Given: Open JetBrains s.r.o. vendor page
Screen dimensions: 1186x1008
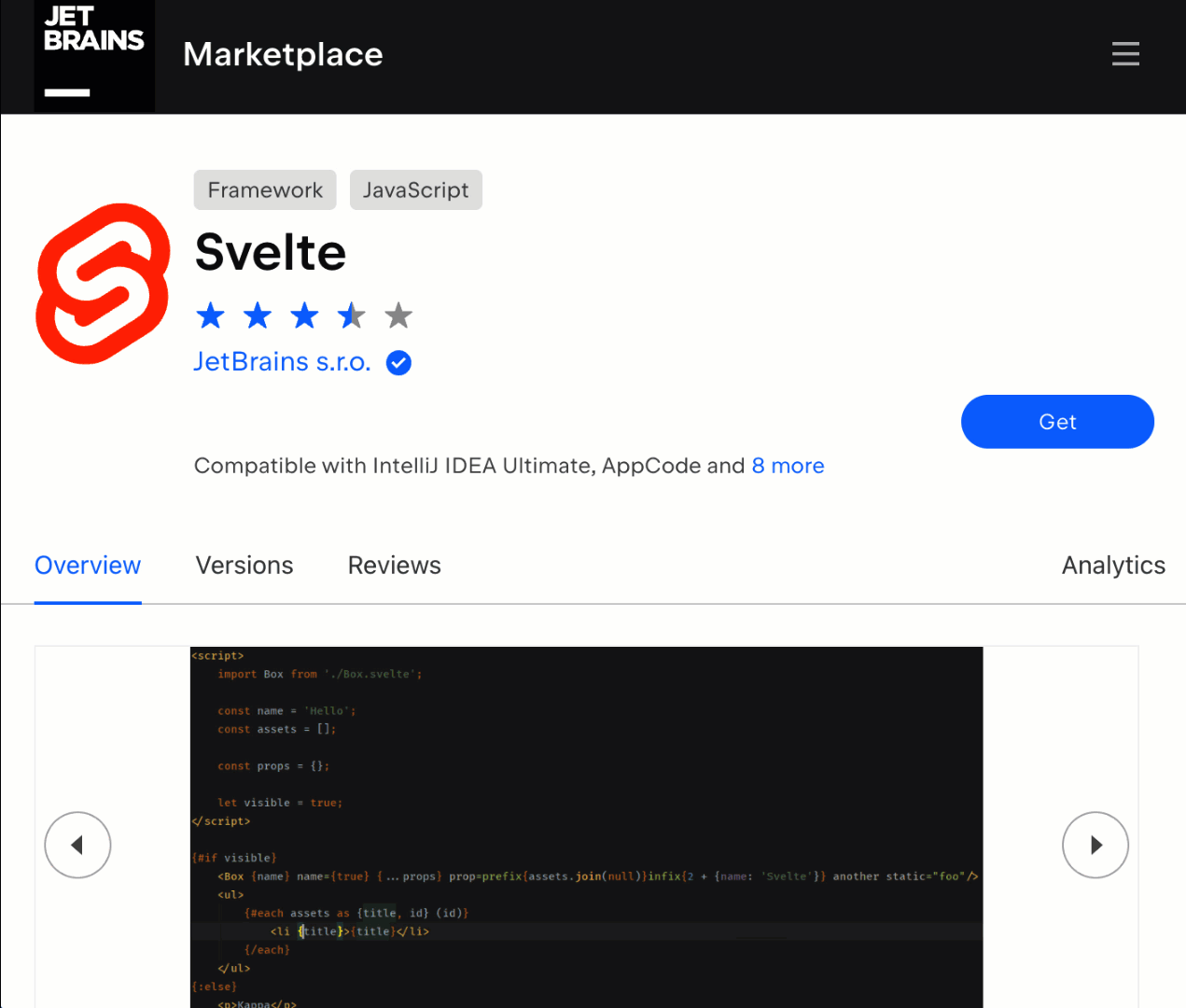Looking at the screenshot, I should point(282,362).
